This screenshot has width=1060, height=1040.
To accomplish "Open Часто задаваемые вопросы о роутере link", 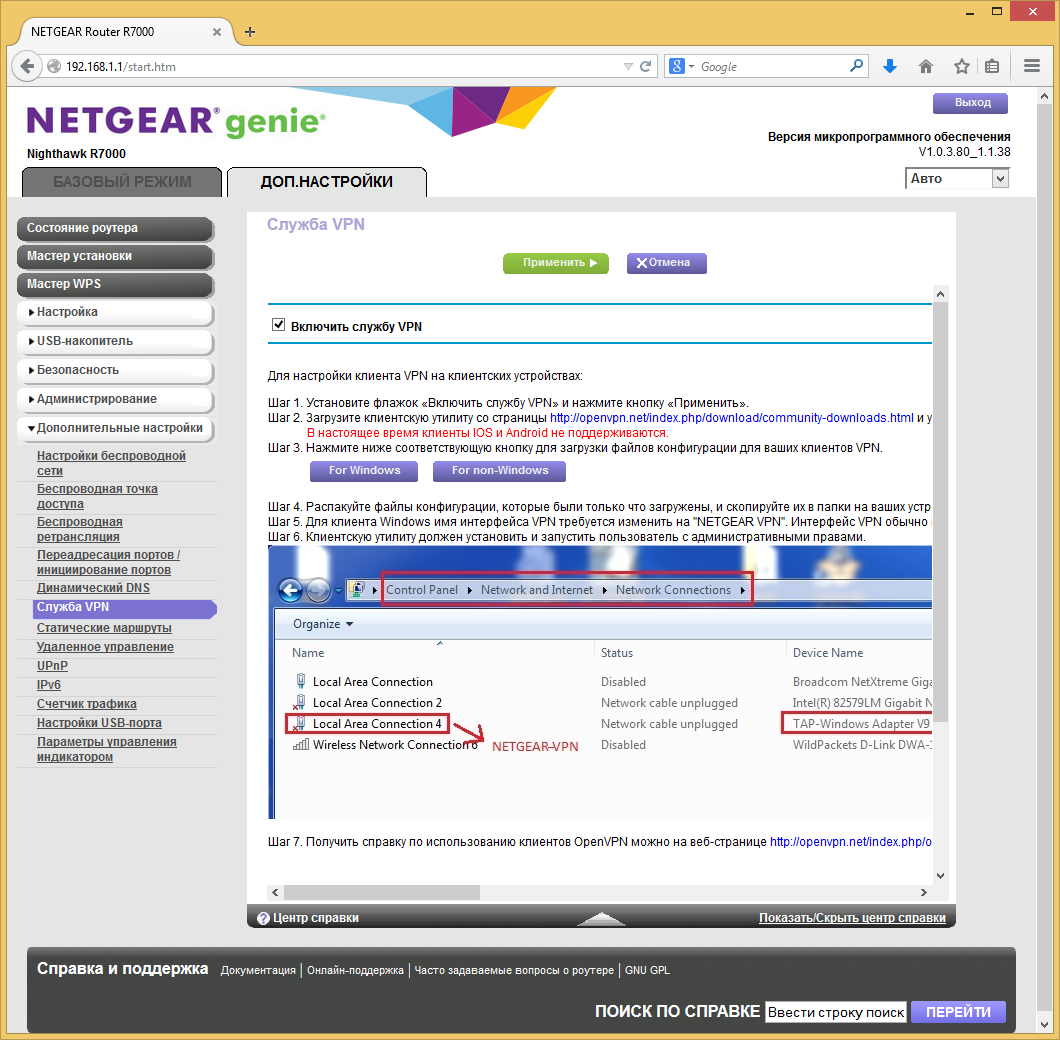I will point(514,970).
